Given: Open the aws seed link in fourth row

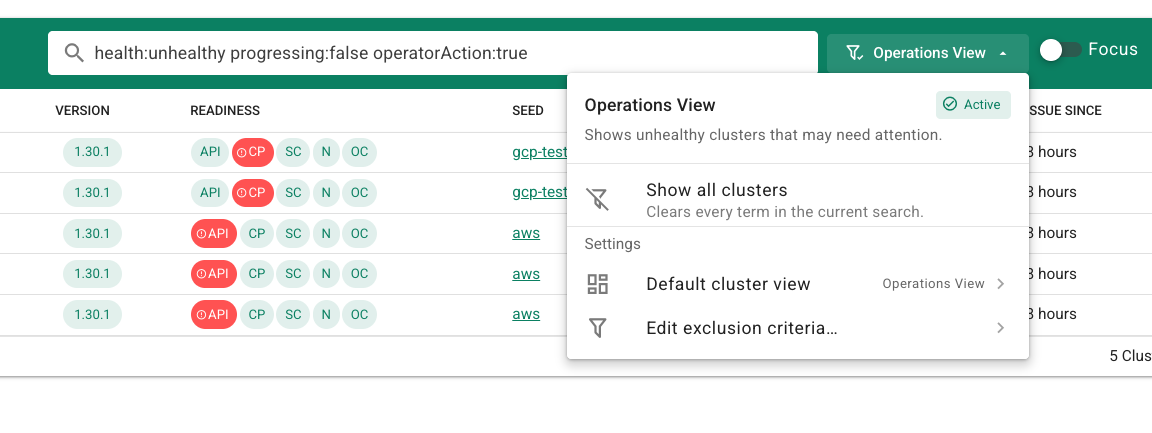Looking at the screenshot, I should coord(526,273).
